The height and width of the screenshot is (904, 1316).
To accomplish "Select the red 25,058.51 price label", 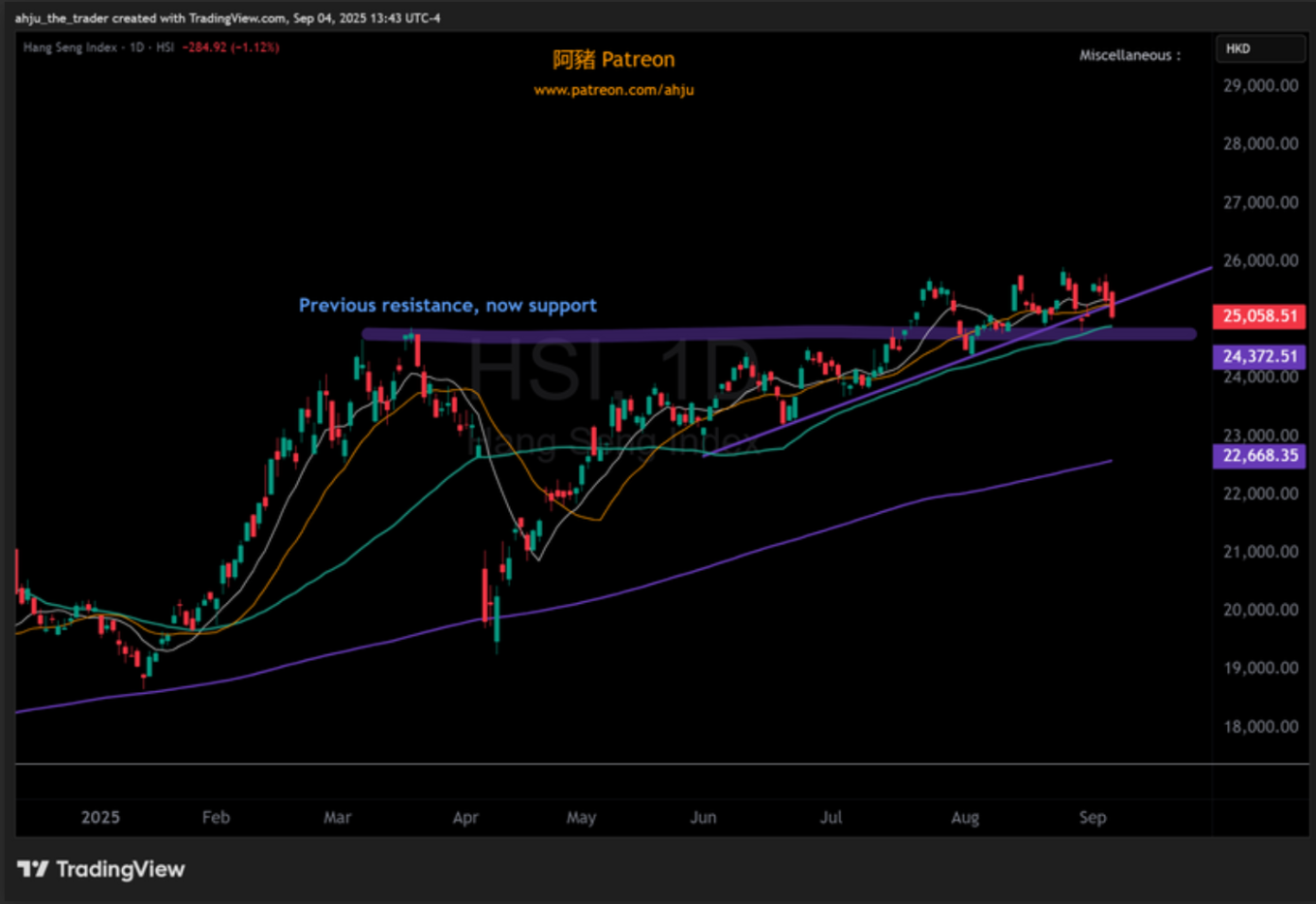I will coord(1259,316).
